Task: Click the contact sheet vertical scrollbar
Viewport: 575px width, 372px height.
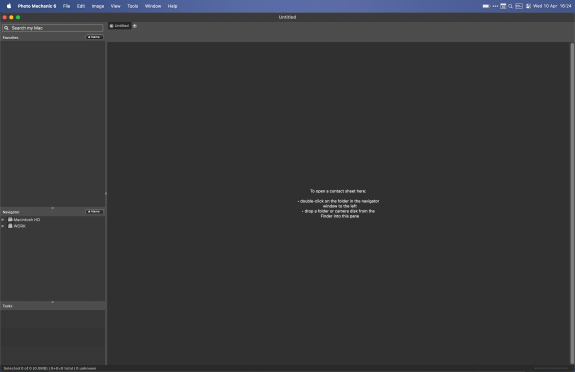Action: (572, 203)
